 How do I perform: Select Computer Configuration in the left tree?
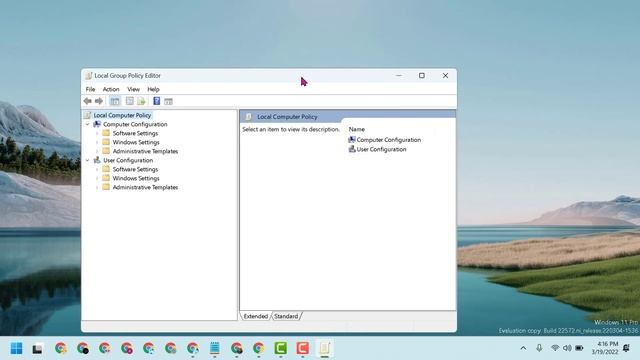[135, 124]
